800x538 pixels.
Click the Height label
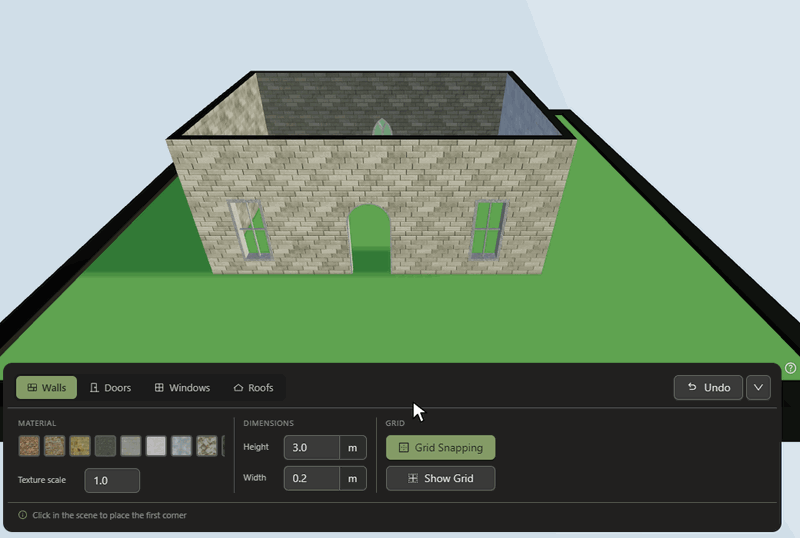(x=256, y=447)
